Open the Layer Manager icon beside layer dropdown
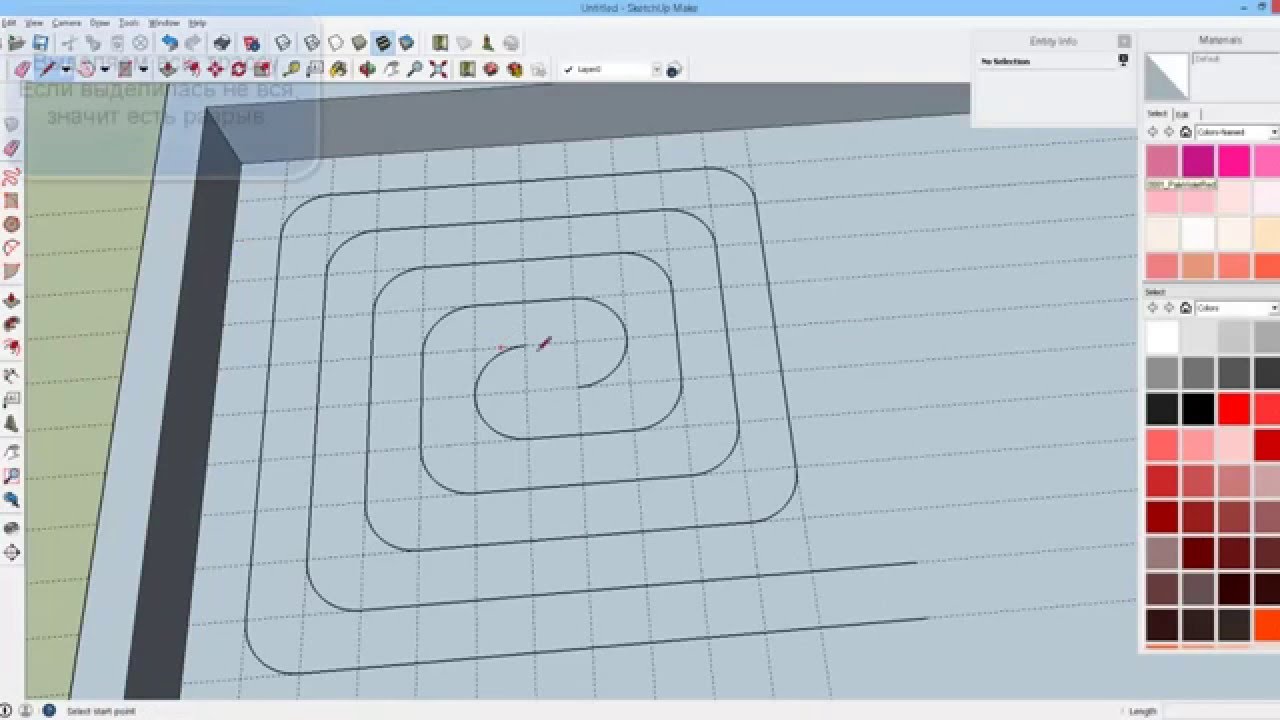This screenshot has height=720, width=1280. [673, 69]
